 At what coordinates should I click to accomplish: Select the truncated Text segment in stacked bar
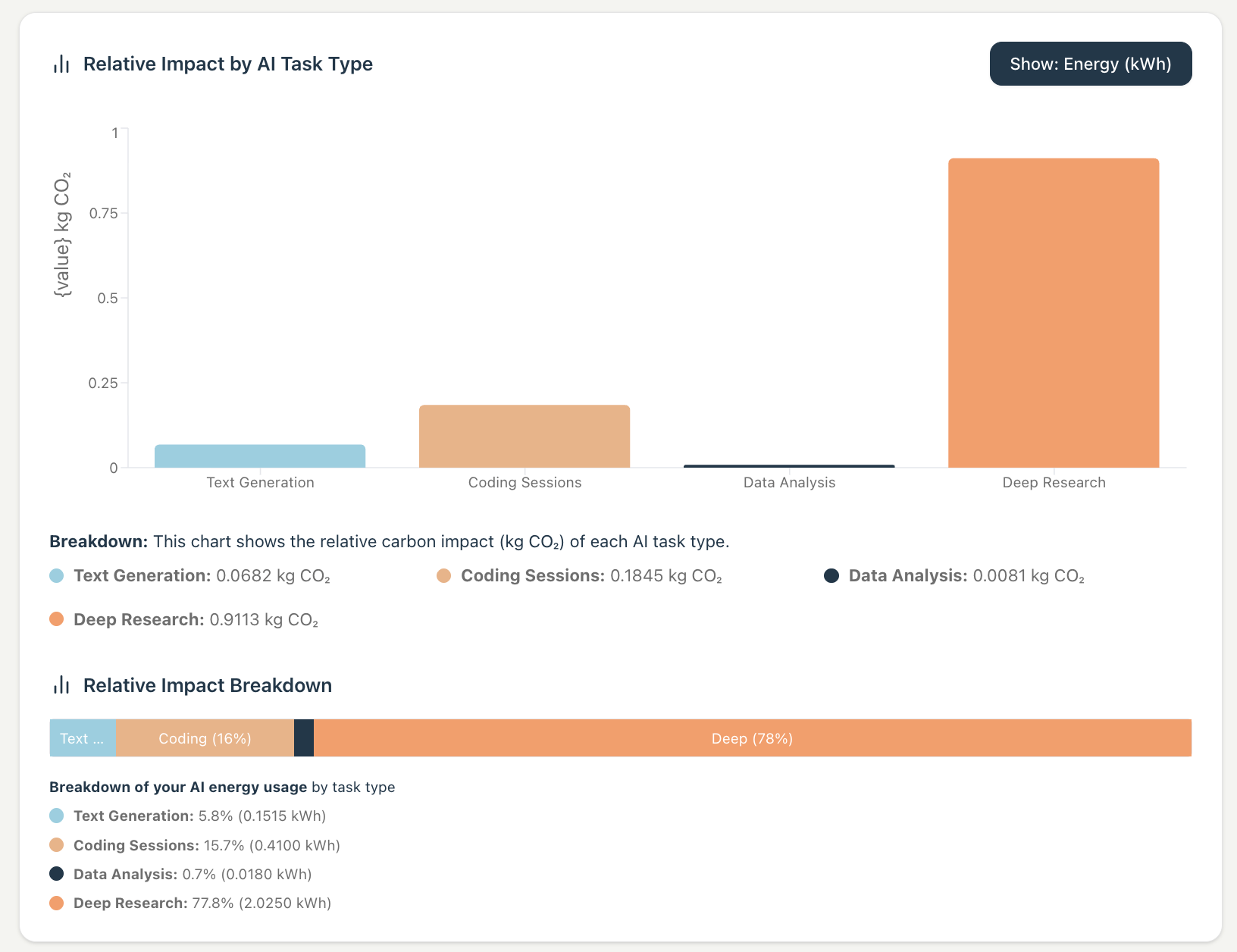click(83, 738)
